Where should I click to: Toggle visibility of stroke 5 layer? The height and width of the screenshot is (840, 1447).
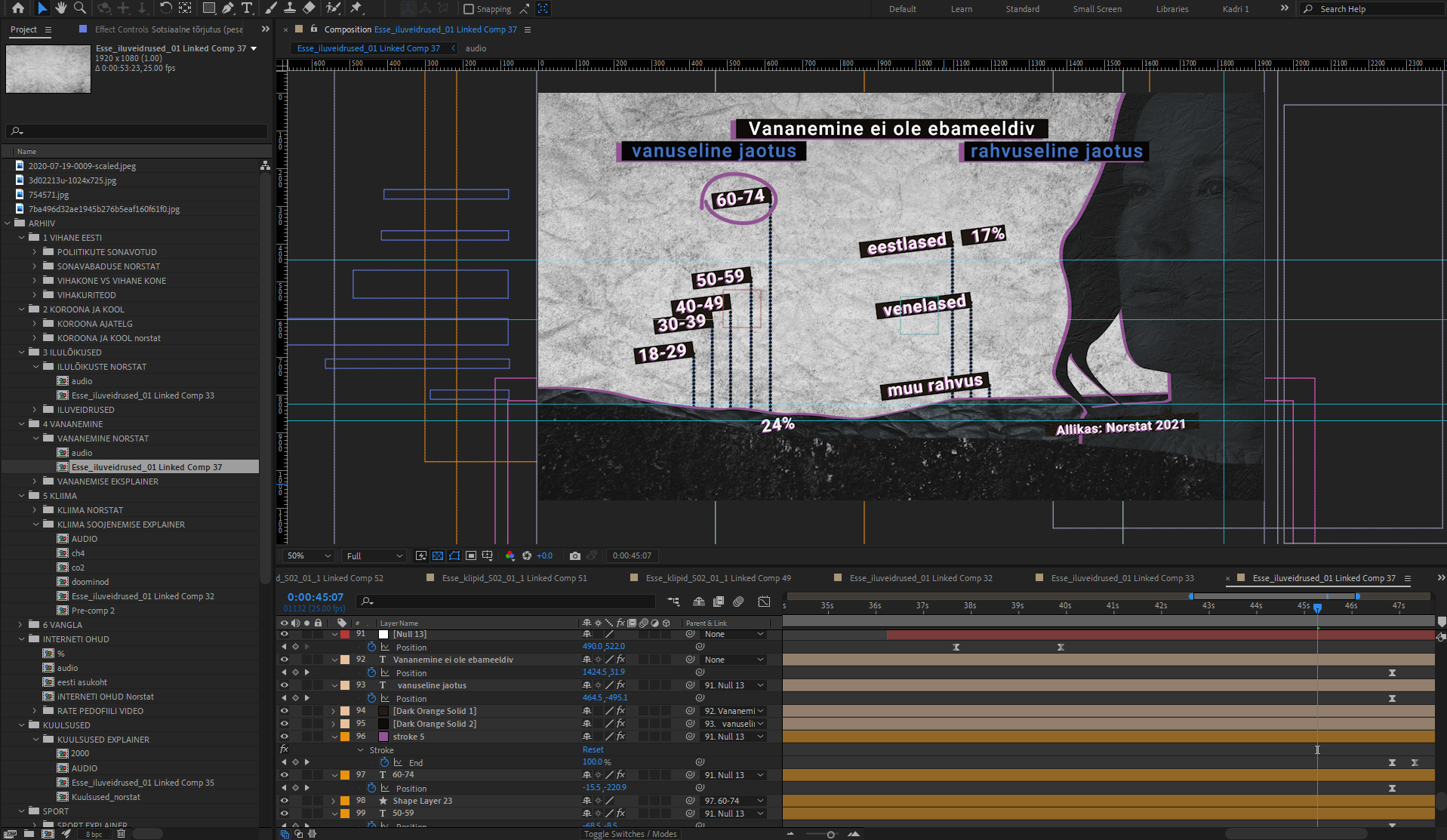pyautogui.click(x=285, y=737)
